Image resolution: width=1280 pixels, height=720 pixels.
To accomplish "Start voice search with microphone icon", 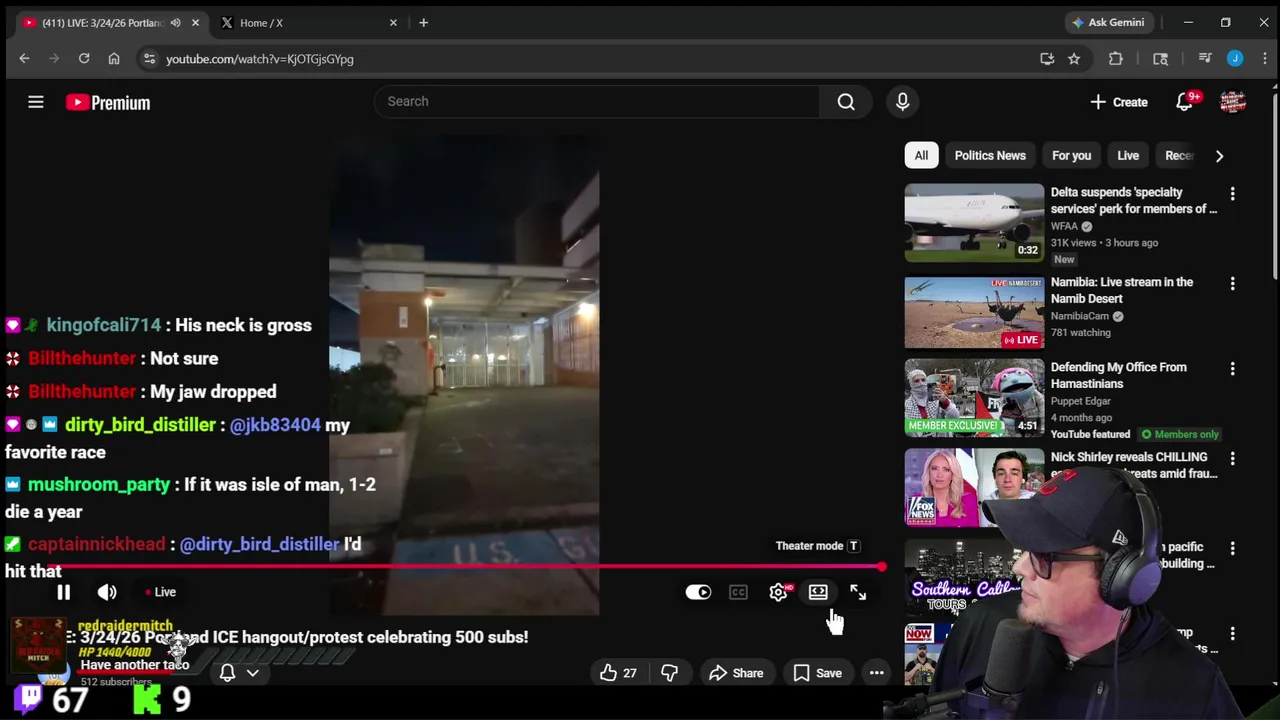I will click(x=902, y=101).
